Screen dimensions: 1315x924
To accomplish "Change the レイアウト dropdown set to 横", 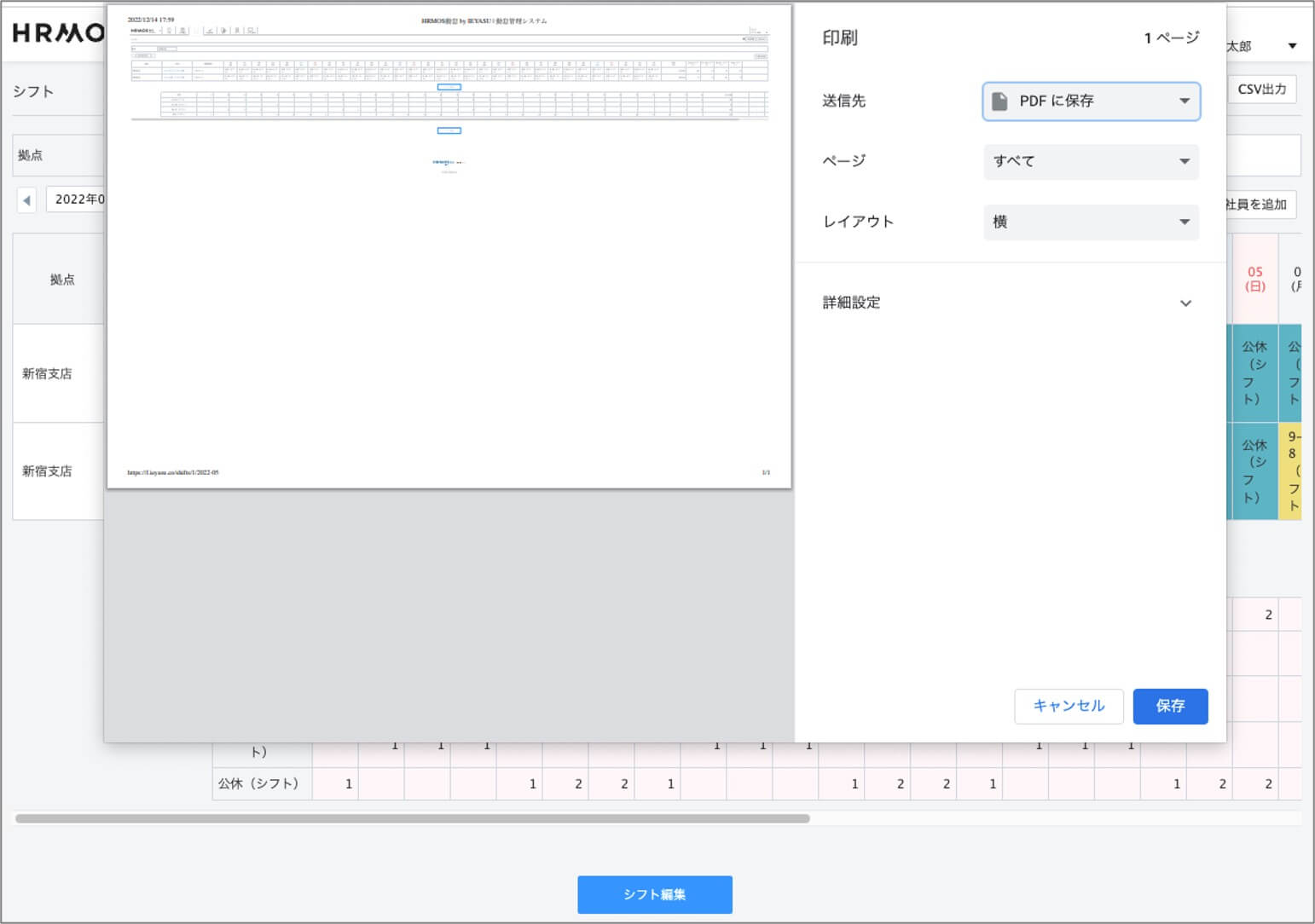I will [1091, 222].
